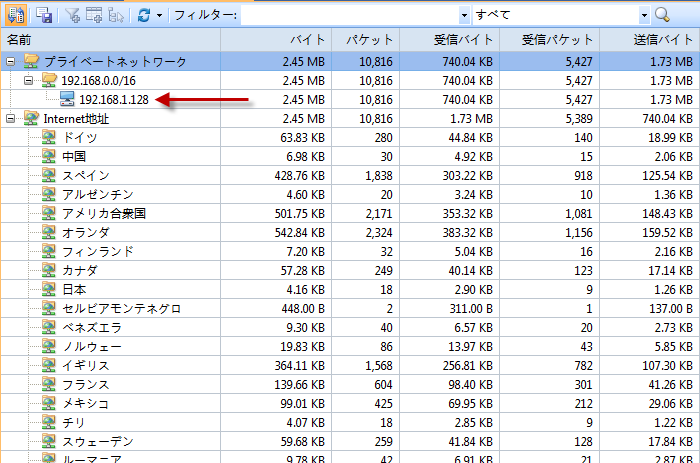This screenshot has height=463, width=700.
Task: Select the オランダ row in list
Action: [x=85, y=232]
